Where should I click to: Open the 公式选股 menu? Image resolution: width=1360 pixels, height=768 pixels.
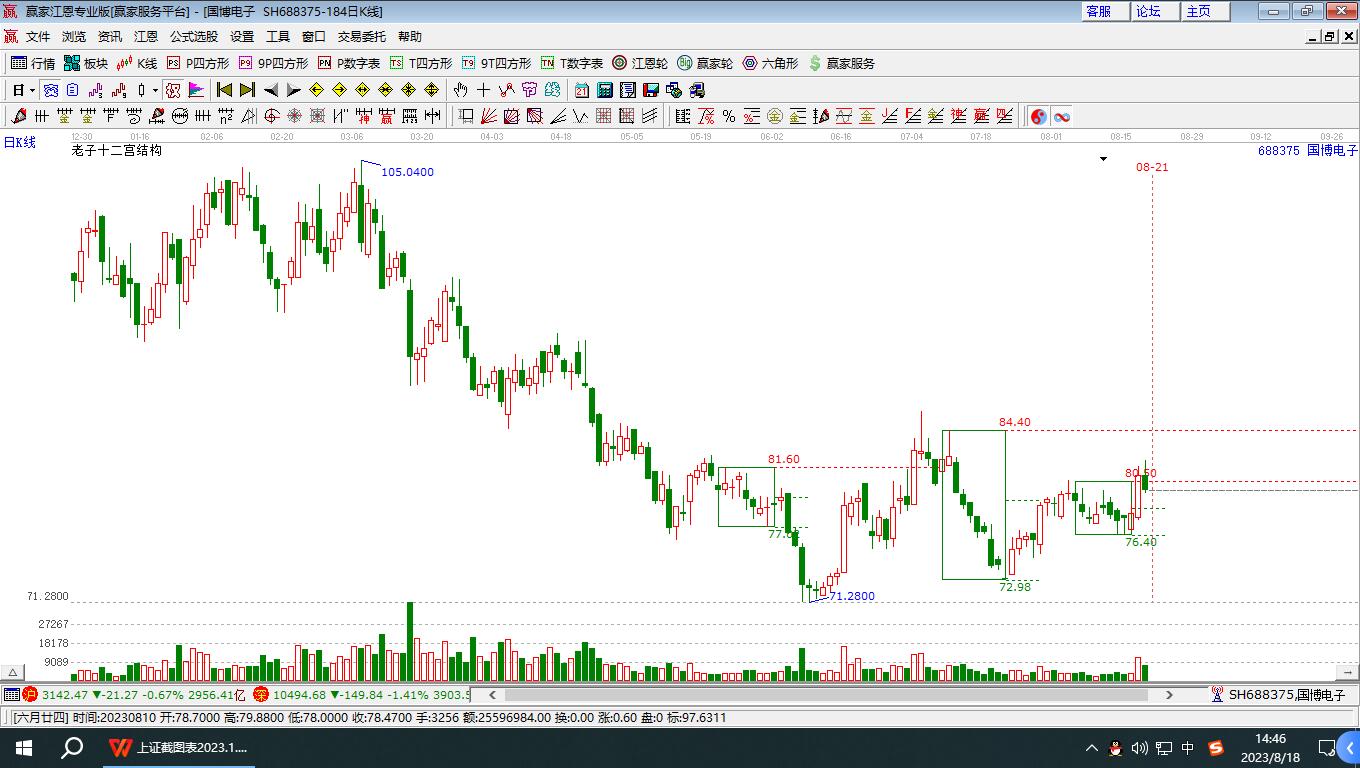tap(194, 36)
